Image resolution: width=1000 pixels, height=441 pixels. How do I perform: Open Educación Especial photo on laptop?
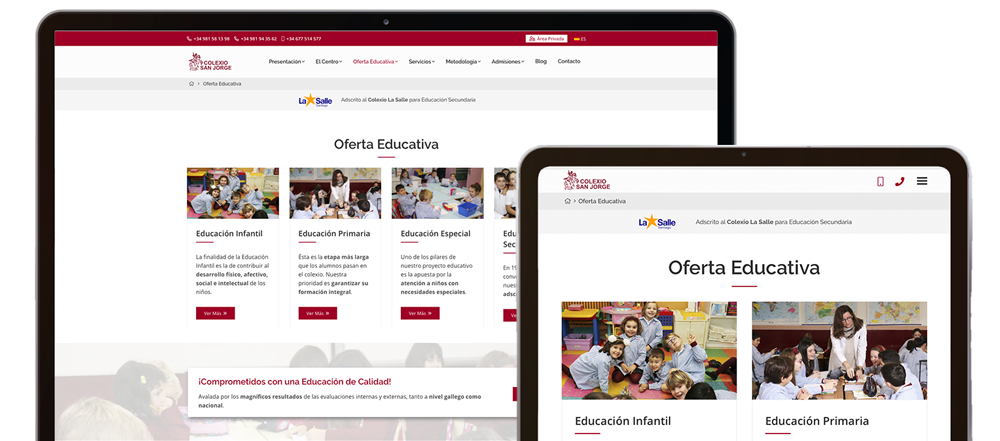(x=438, y=193)
